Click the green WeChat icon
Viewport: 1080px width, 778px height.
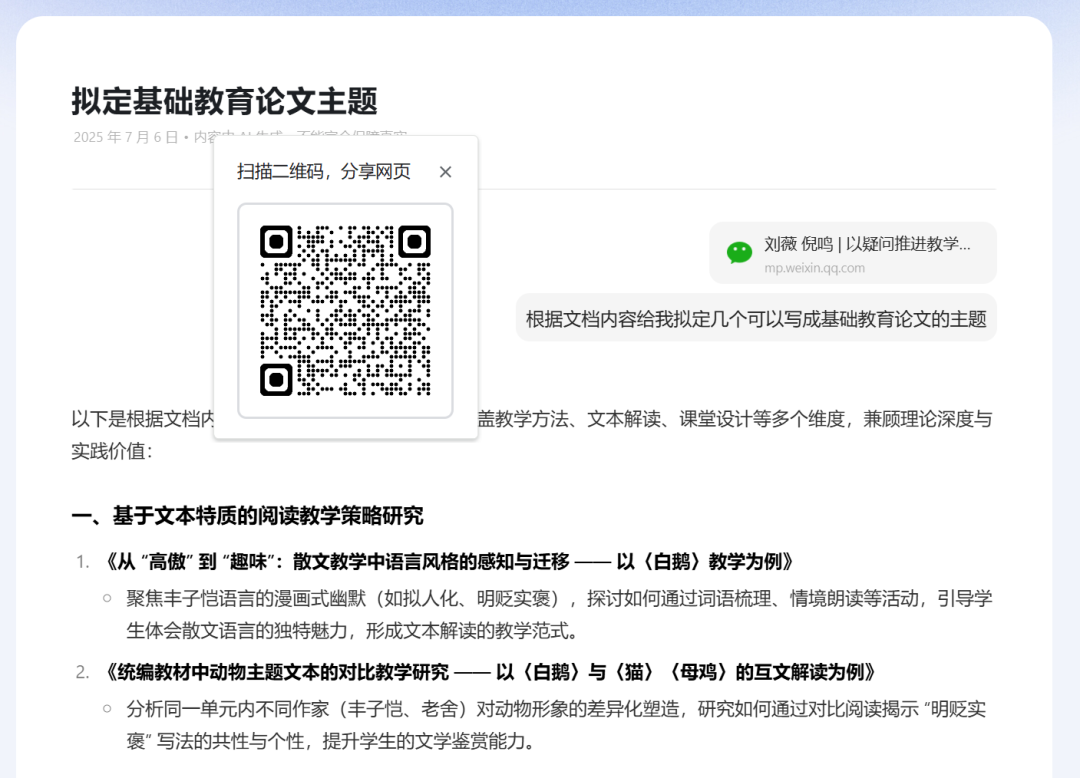[739, 253]
